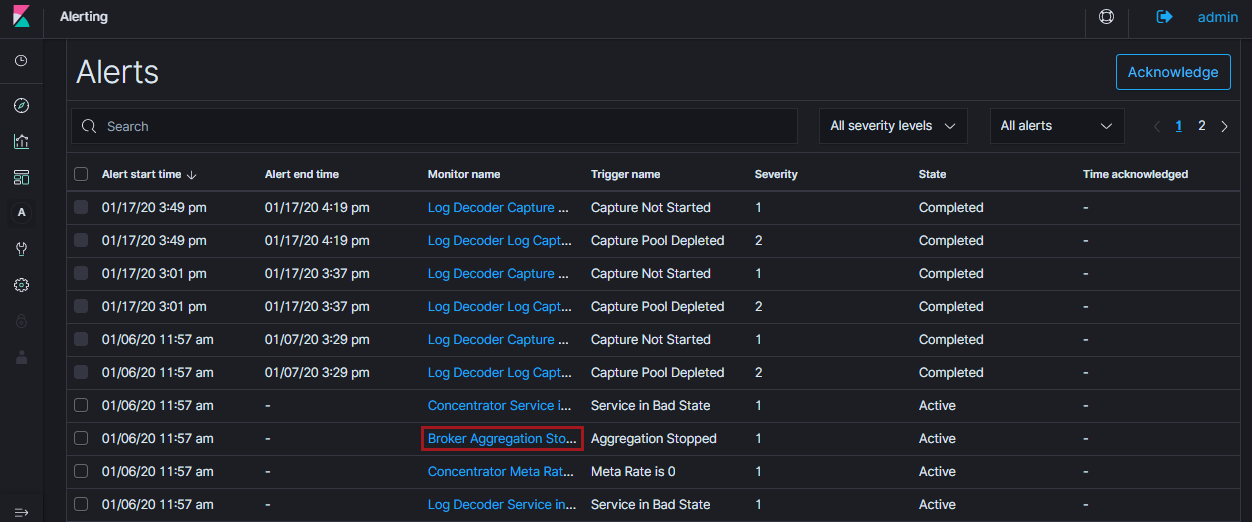Go to page 2 of alerts
The height and width of the screenshot is (522, 1252).
coord(1202,126)
